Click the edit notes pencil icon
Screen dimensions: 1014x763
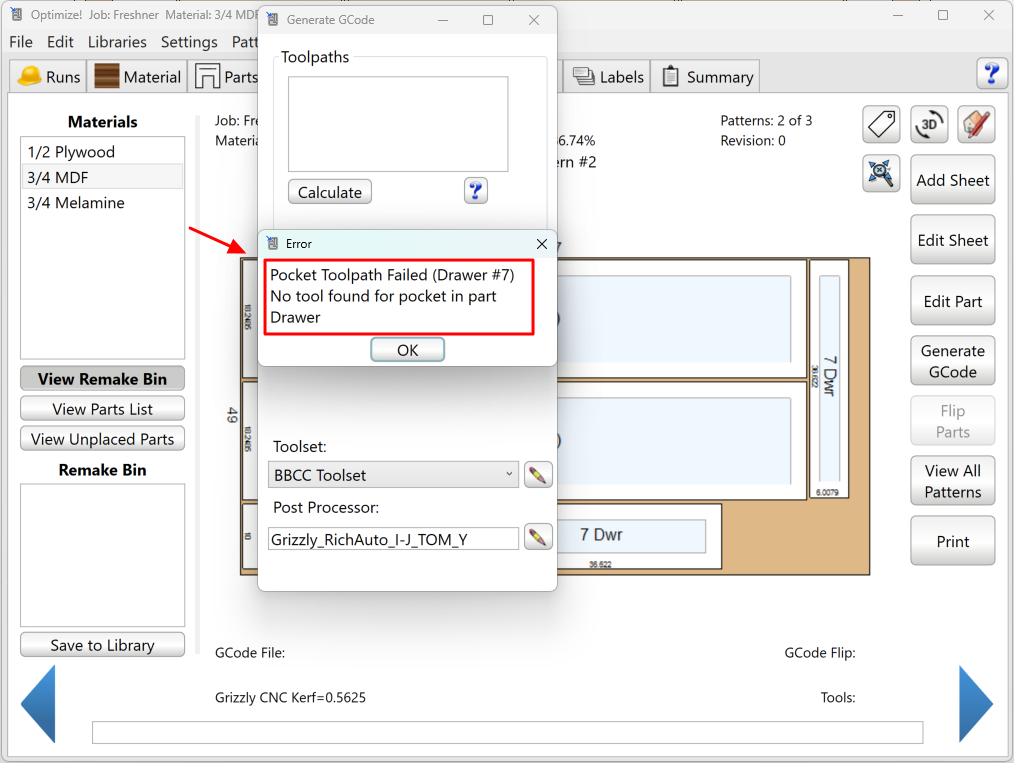coord(976,124)
